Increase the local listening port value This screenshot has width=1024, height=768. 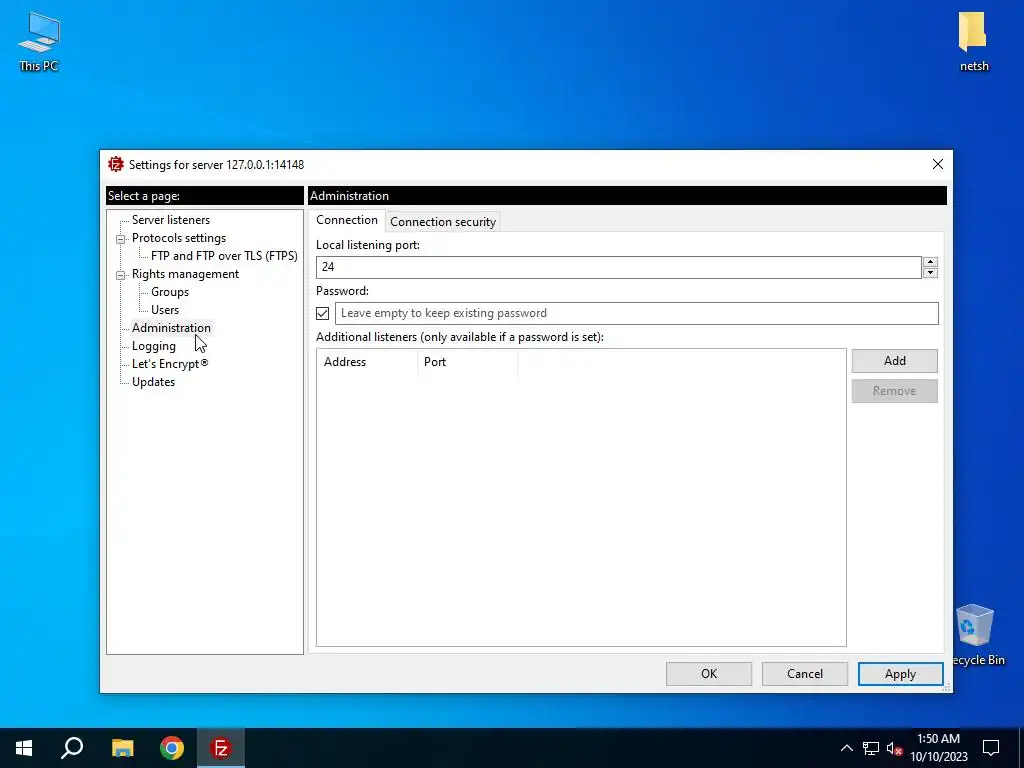pyautogui.click(x=931, y=262)
